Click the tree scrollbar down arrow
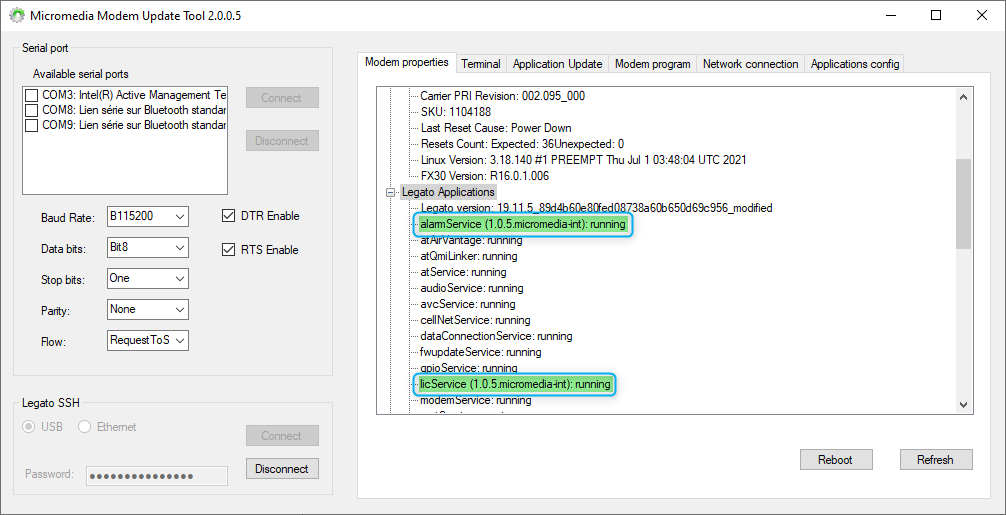The width and height of the screenshot is (1006, 515). tap(963, 405)
